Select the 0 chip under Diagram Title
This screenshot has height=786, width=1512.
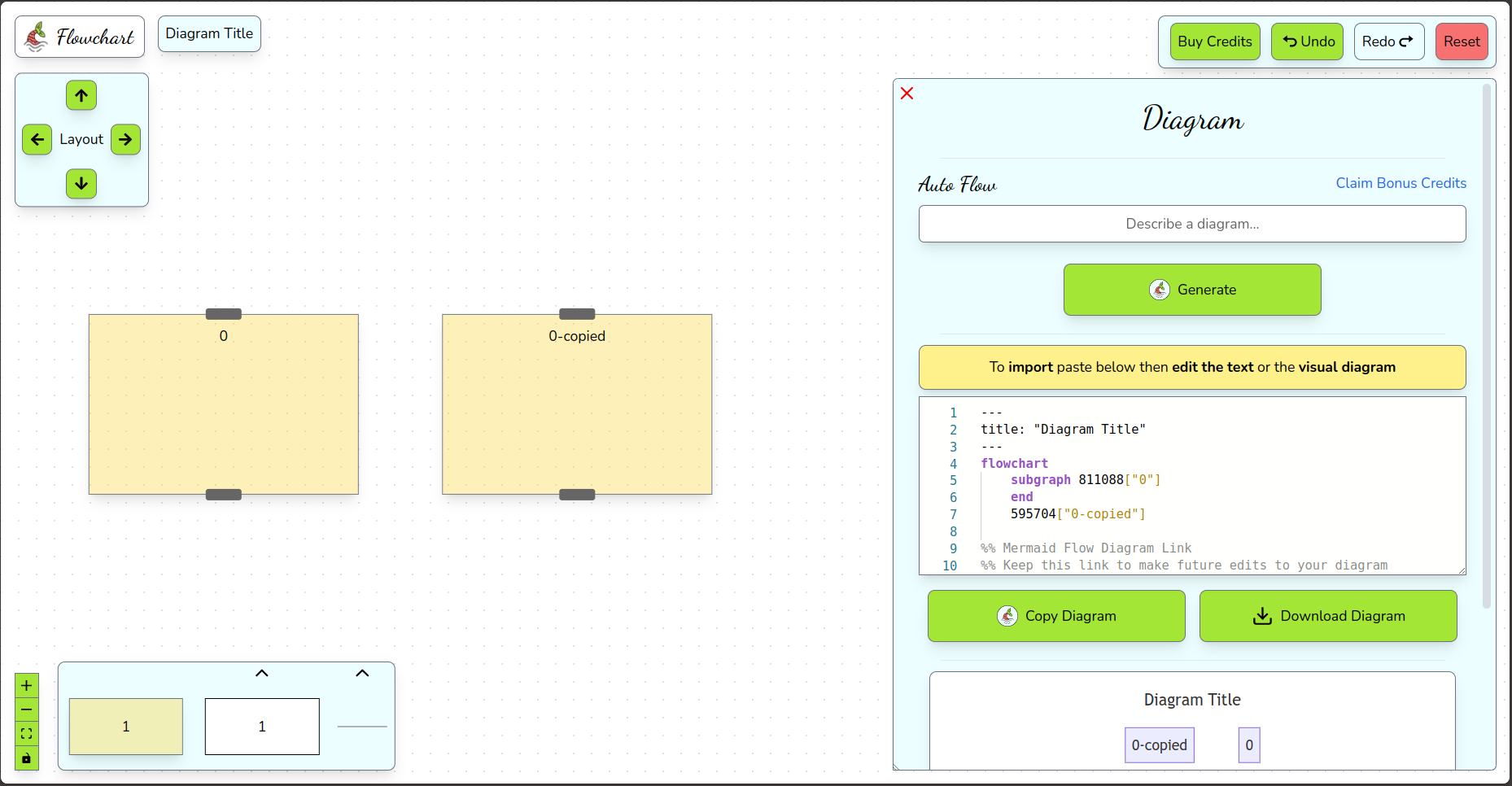point(1248,745)
